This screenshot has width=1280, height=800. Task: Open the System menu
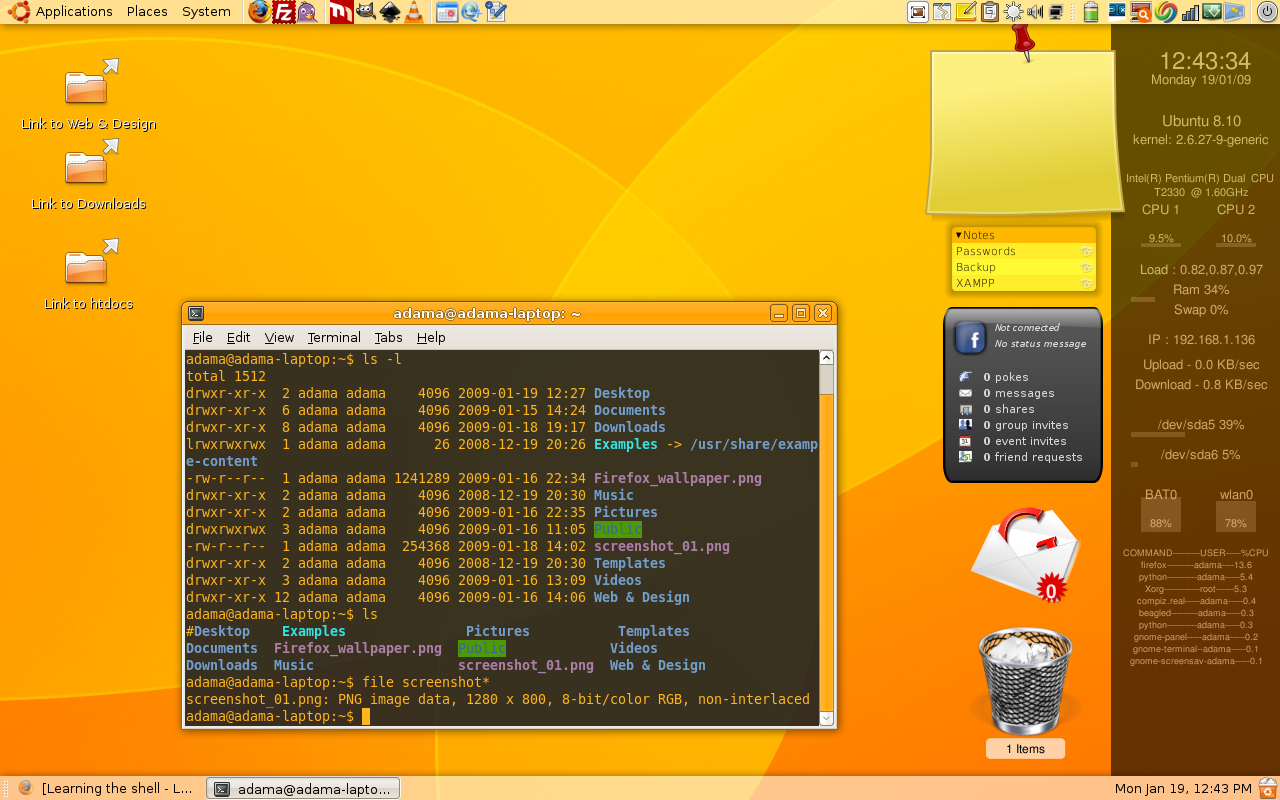pyautogui.click(x=206, y=12)
